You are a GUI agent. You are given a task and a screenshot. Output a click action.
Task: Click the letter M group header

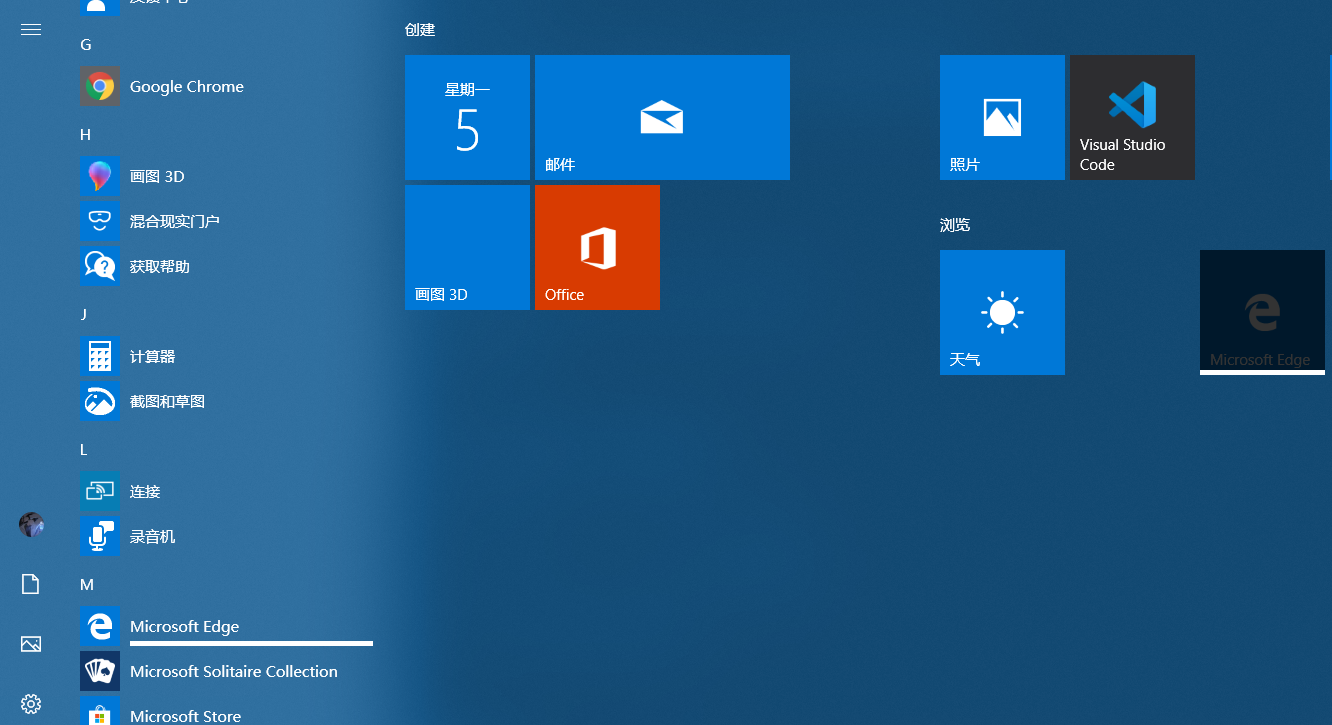click(x=87, y=584)
